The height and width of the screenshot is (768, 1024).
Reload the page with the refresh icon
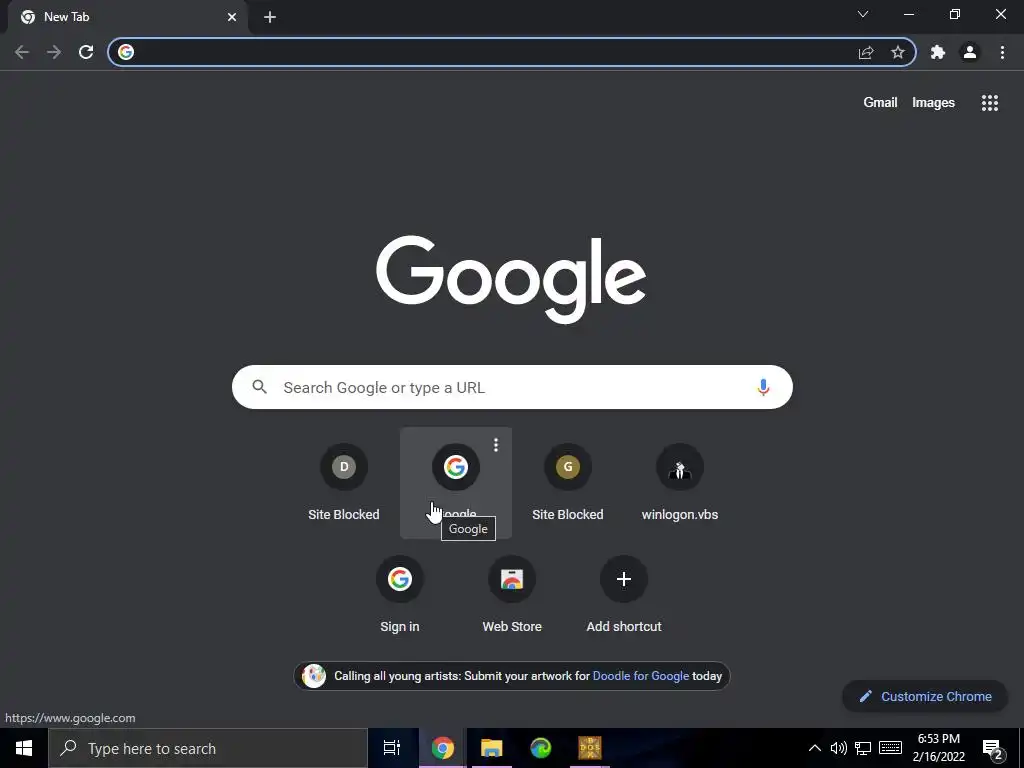(86, 52)
